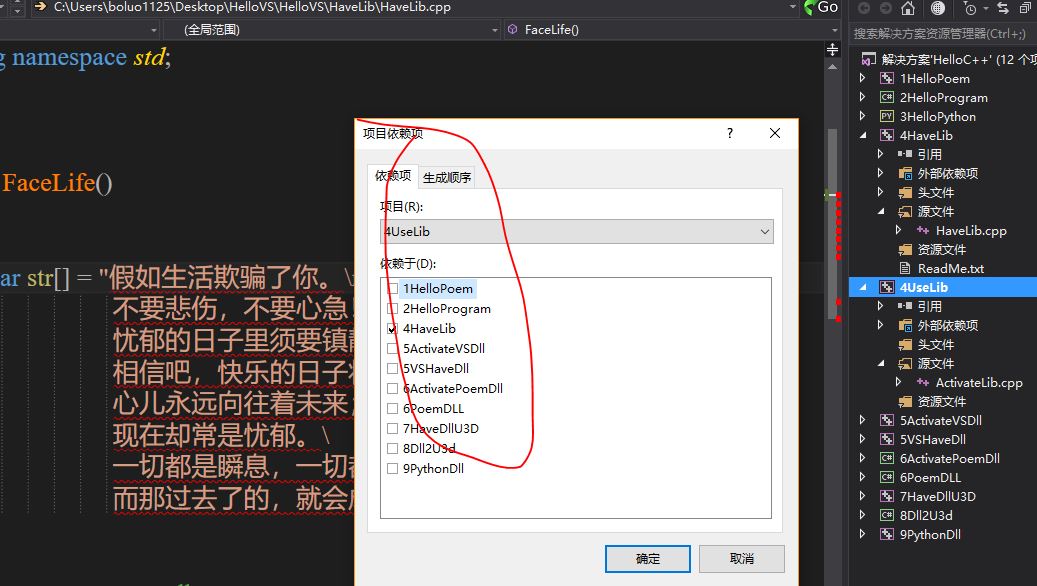
Task: Check the 5ActivateVSDll dependency checkbox
Action: pyautogui.click(x=392, y=349)
